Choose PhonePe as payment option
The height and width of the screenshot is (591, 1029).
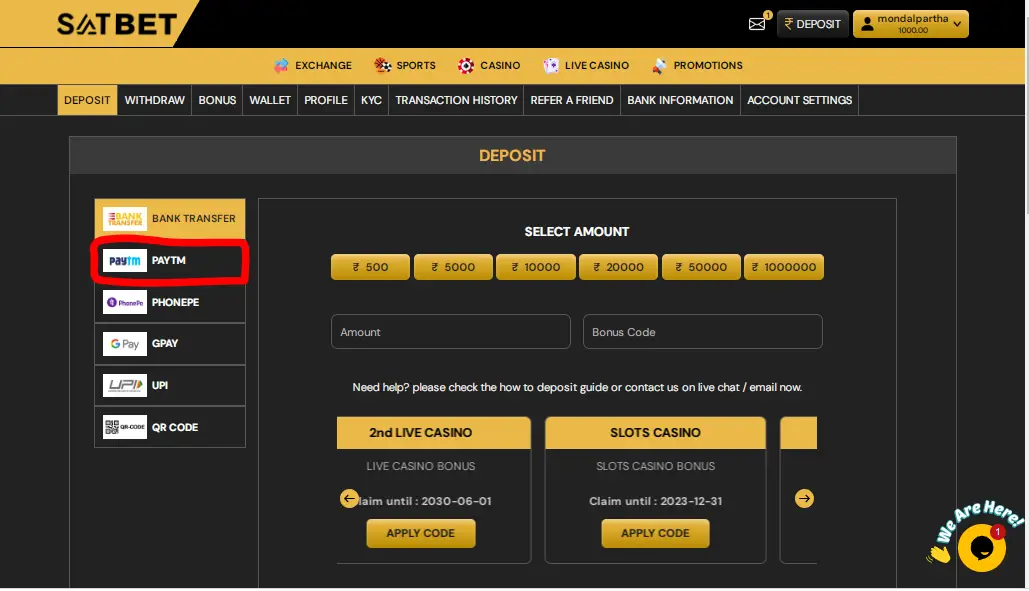[169, 302]
